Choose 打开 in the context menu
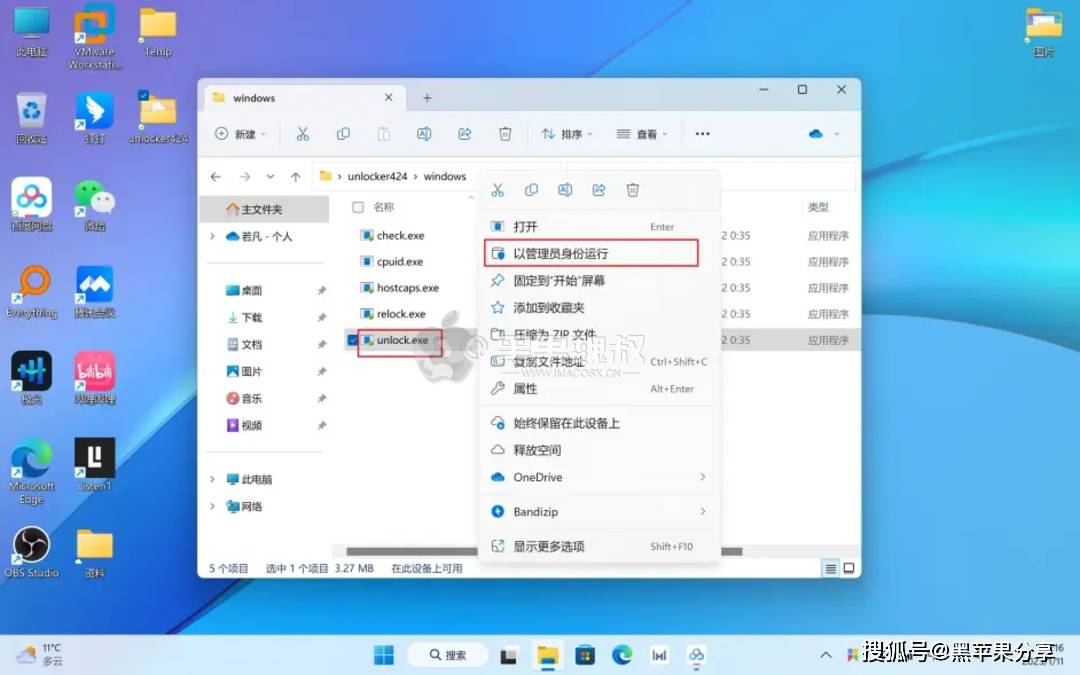The image size is (1080, 675). tap(599, 227)
